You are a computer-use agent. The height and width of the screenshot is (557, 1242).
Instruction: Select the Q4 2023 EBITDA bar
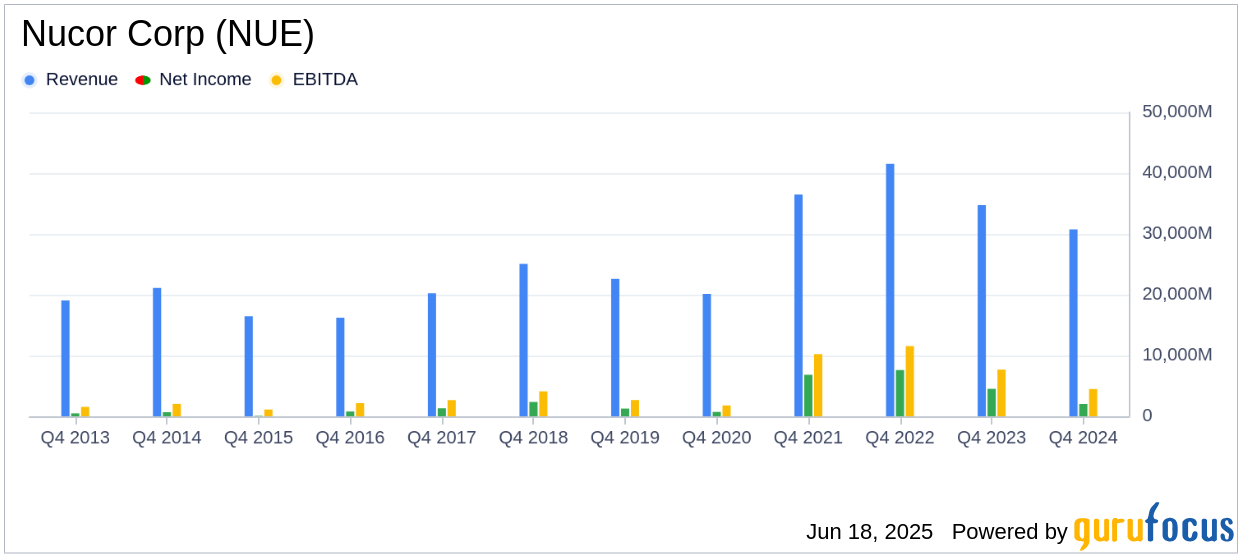point(1001,393)
